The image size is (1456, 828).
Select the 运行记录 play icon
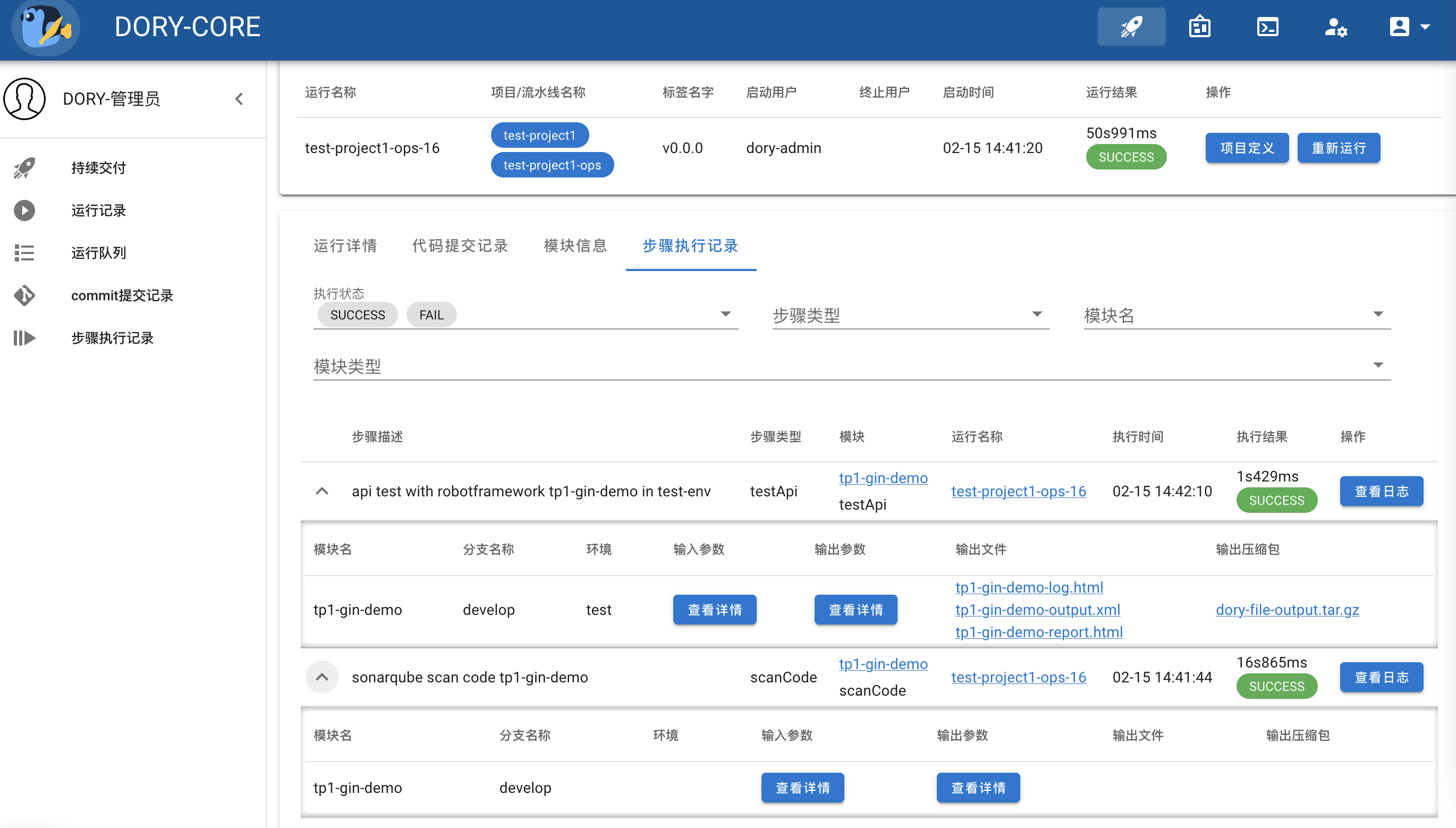pos(24,210)
